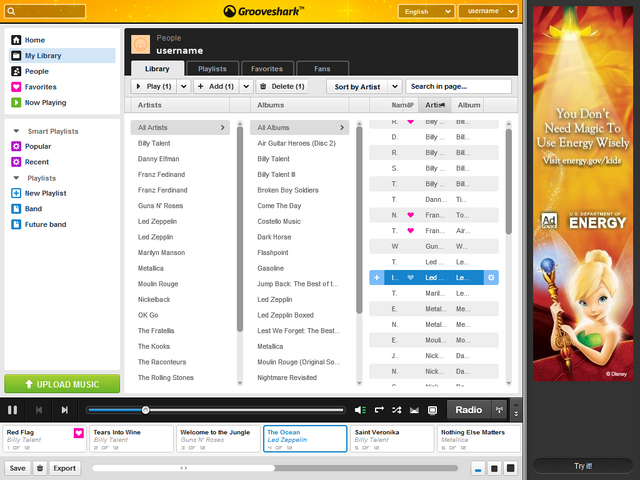Screen dimensions: 640x480
Task: Switch to the Playlists tab
Action: pos(212,69)
